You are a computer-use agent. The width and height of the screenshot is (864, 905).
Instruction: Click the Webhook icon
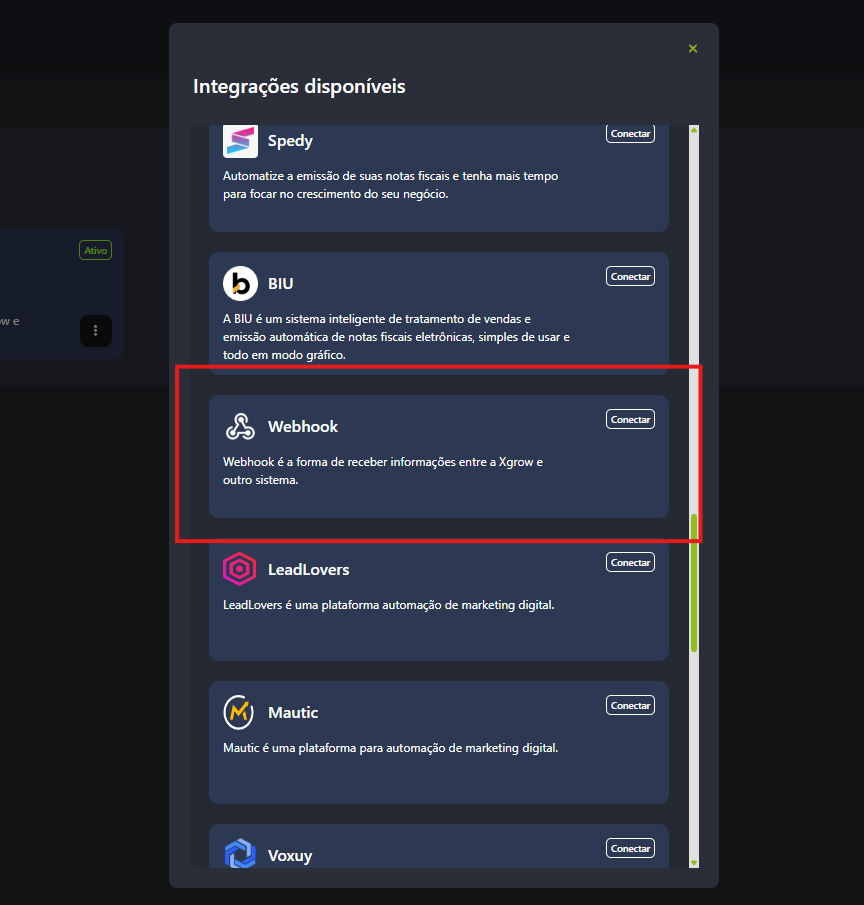[x=240, y=427]
